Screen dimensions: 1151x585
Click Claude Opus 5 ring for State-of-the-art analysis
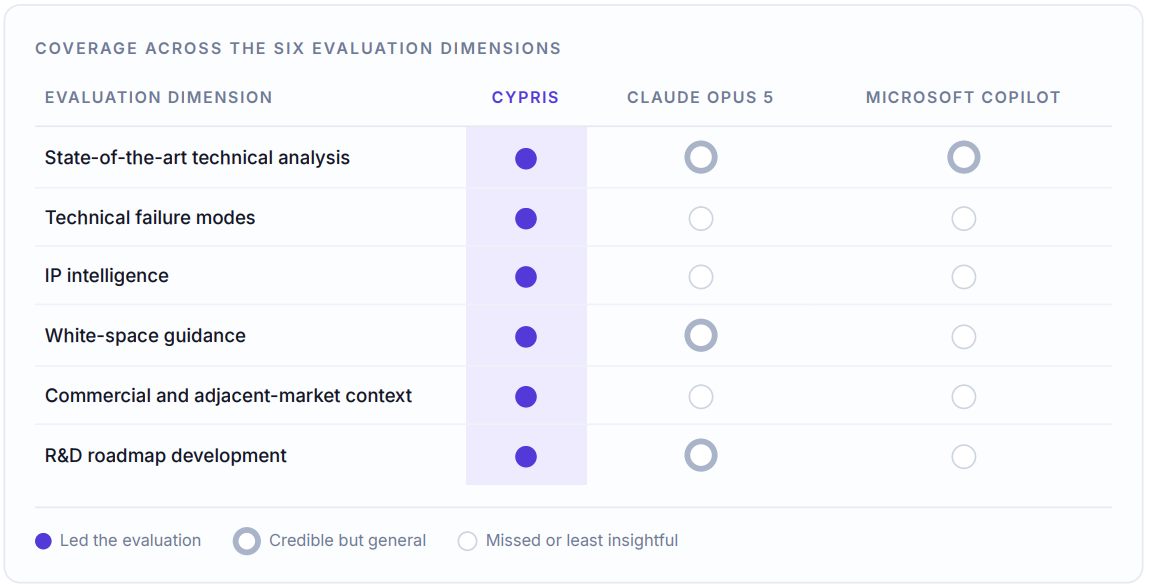(701, 157)
